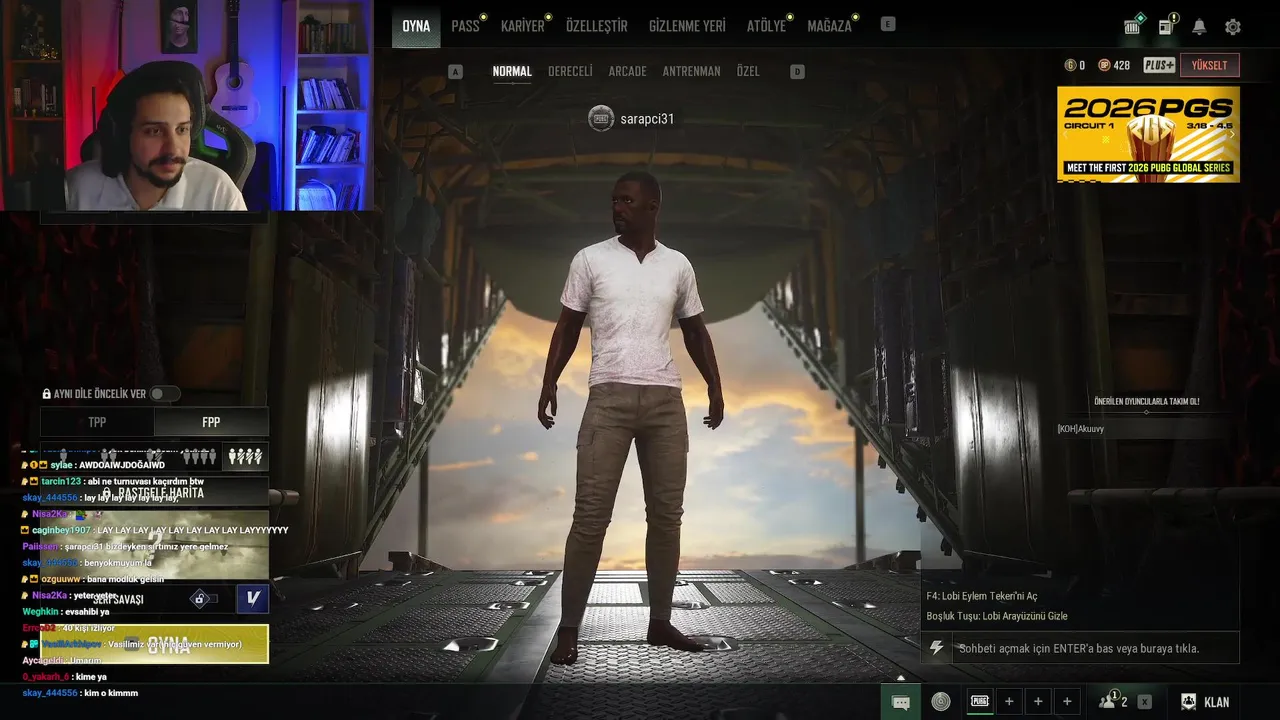Click the 2026 PGS banner

click(x=1148, y=134)
